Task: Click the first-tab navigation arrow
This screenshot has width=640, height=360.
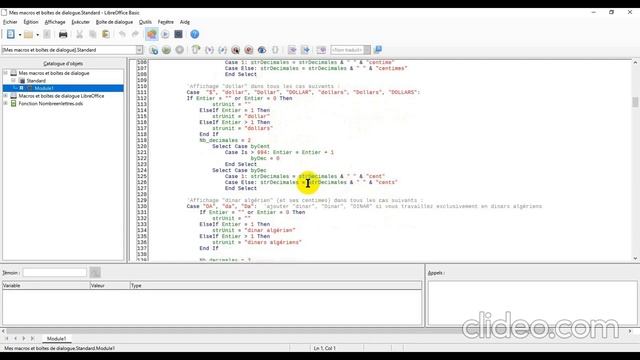Action: tap(7, 339)
